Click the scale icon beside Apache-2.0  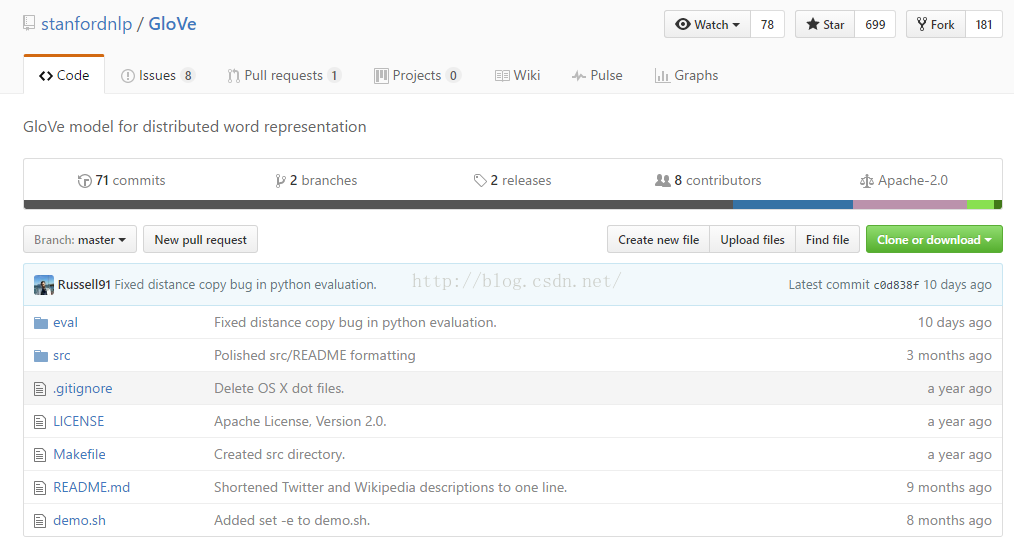click(x=867, y=181)
